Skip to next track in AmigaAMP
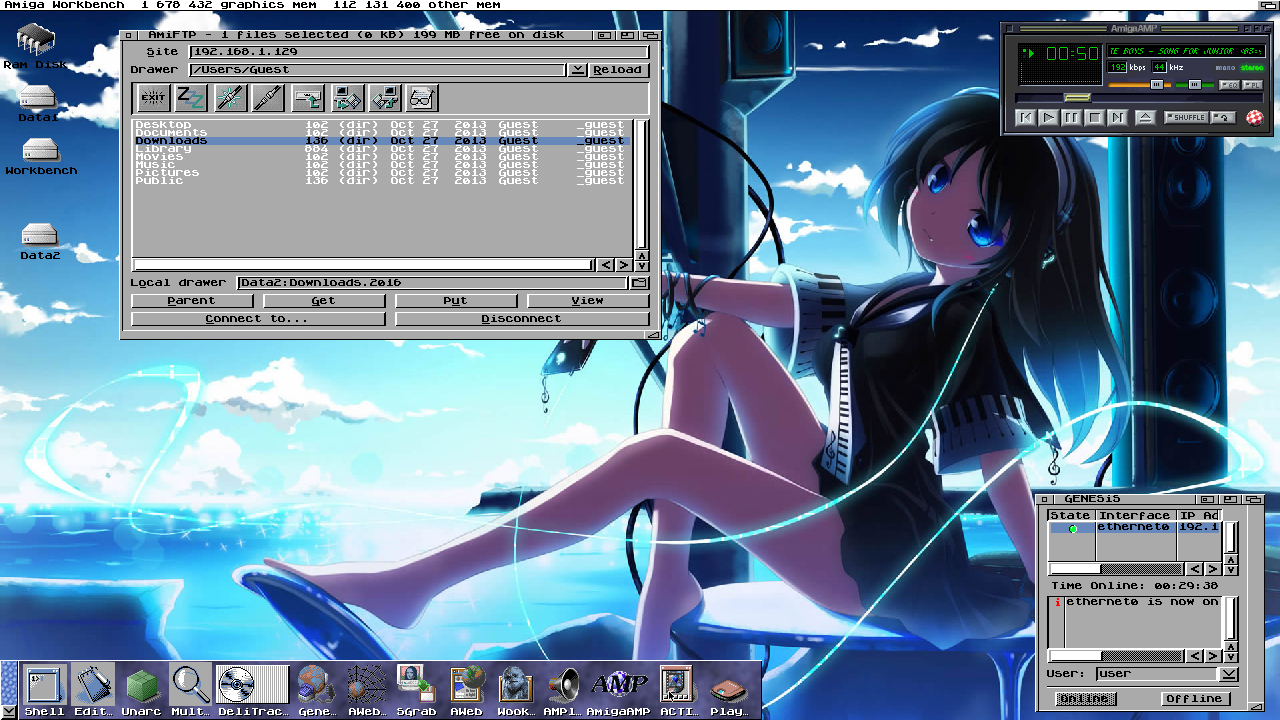Image resolution: width=1280 pixels, height=720 pixels. pyautogui.click(x=1118, y=117)
